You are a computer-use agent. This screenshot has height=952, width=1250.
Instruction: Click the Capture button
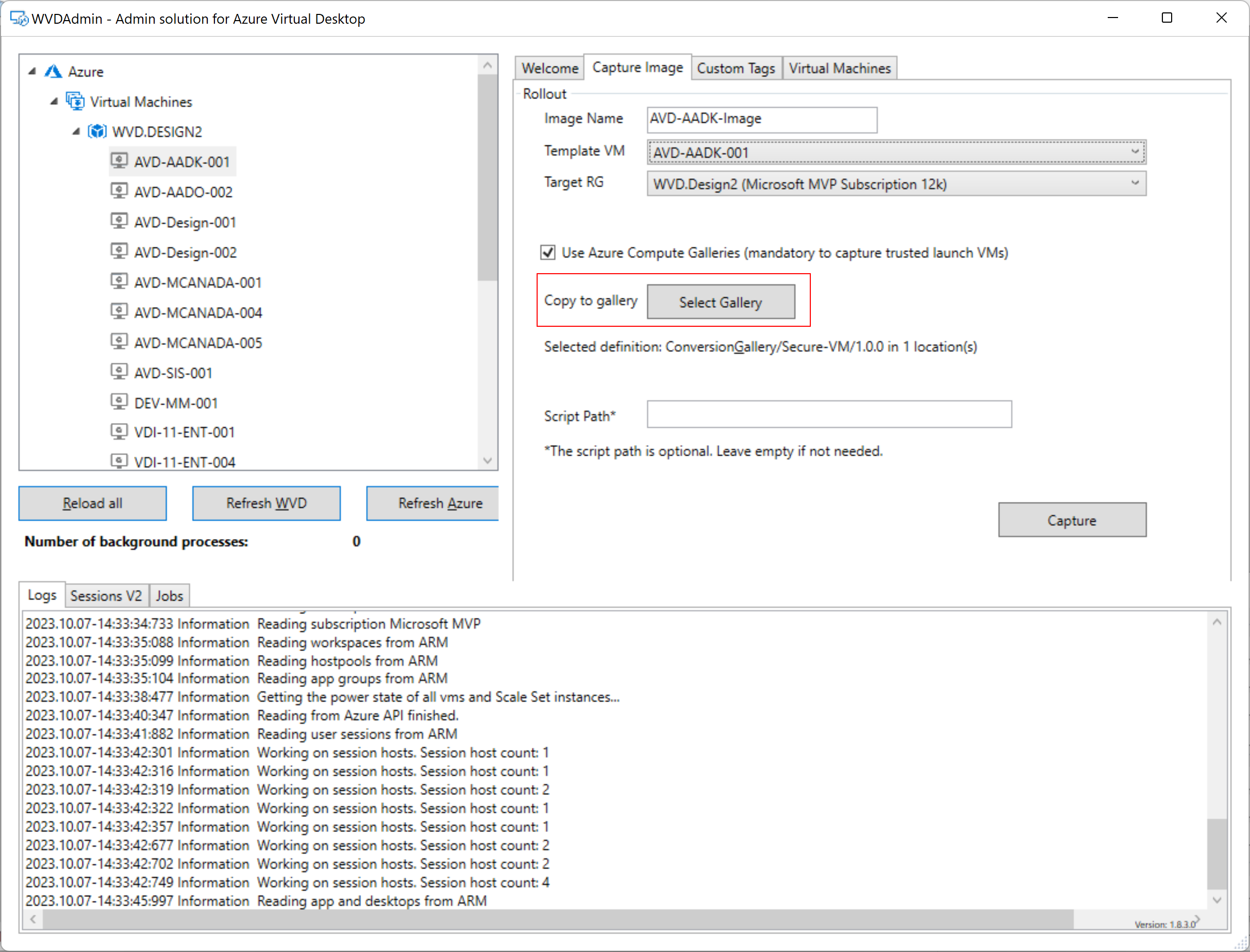tap(1072, 520)
